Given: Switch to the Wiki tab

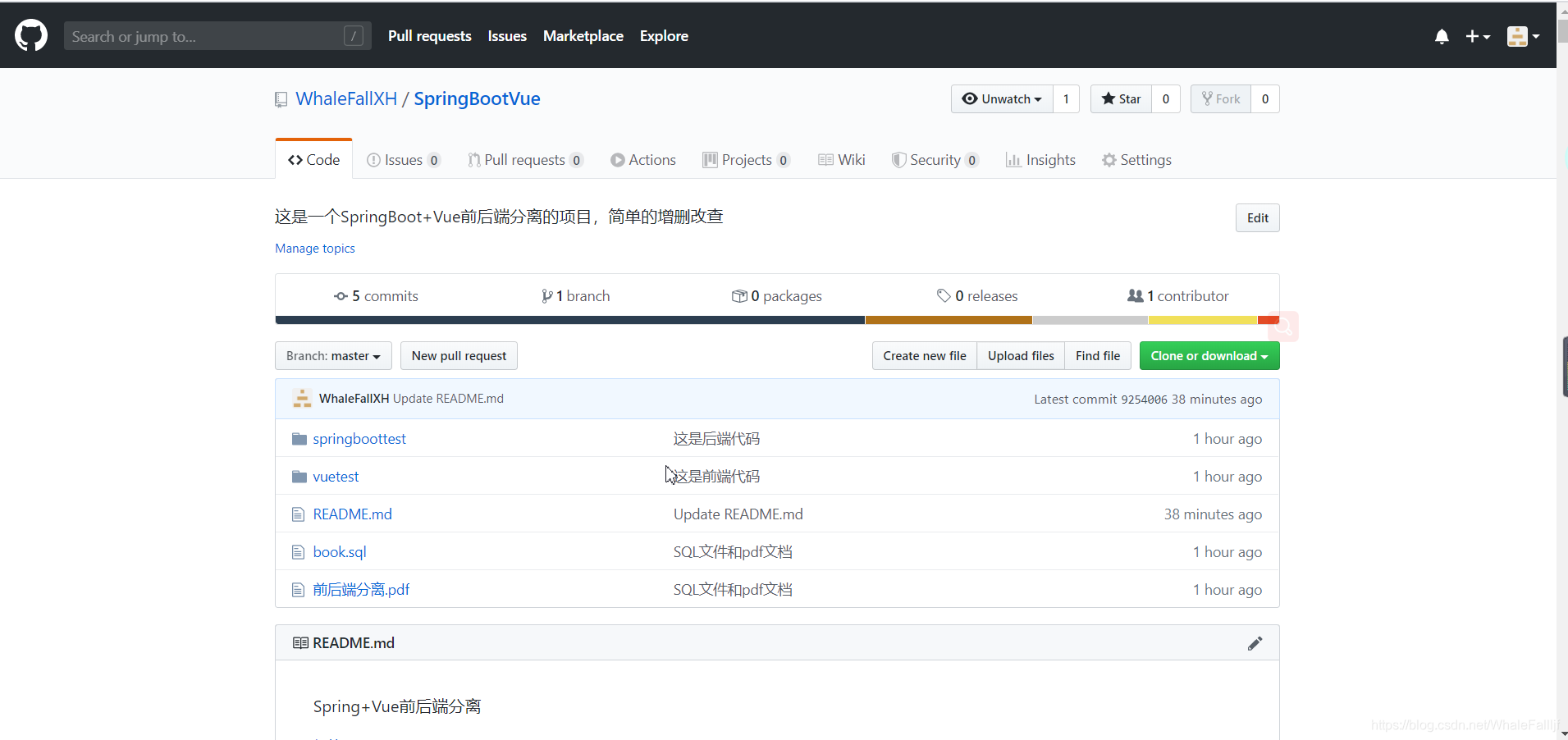Looking at the screenshot, I should point(842,160).
